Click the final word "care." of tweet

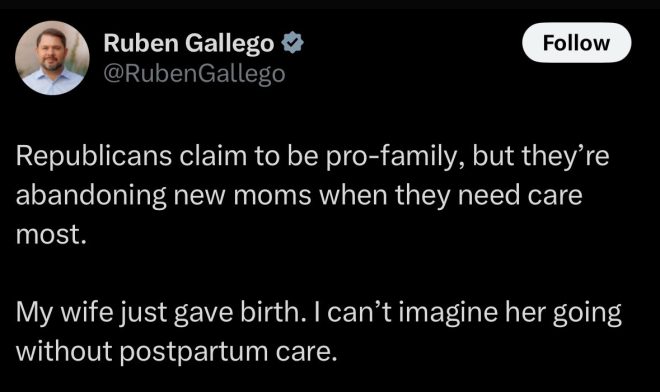tap(307, 352)
